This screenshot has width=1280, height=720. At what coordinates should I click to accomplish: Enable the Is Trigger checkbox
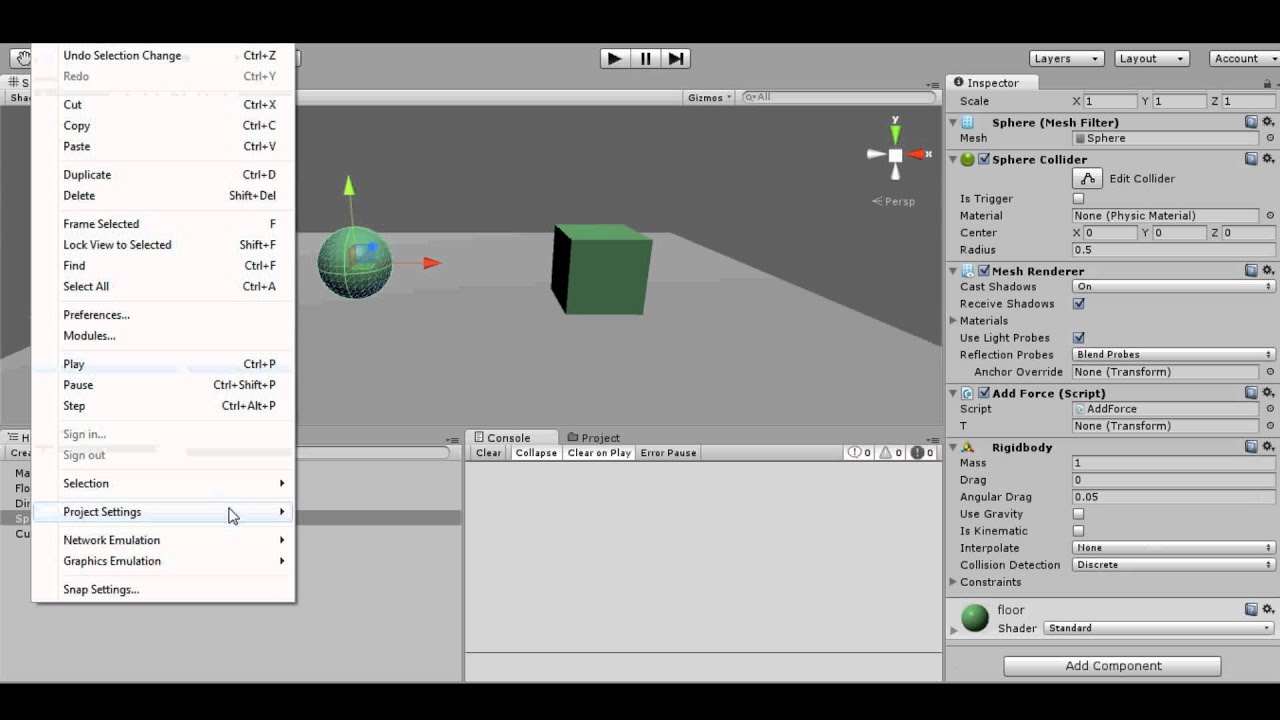(1078, 199)
